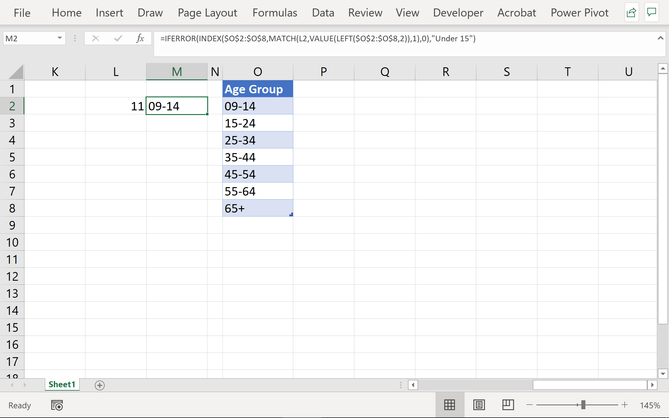The width and height of the screenshot is (669, 418).
Task: Click next sheet navigation arrow
Action: coord(25,385)
